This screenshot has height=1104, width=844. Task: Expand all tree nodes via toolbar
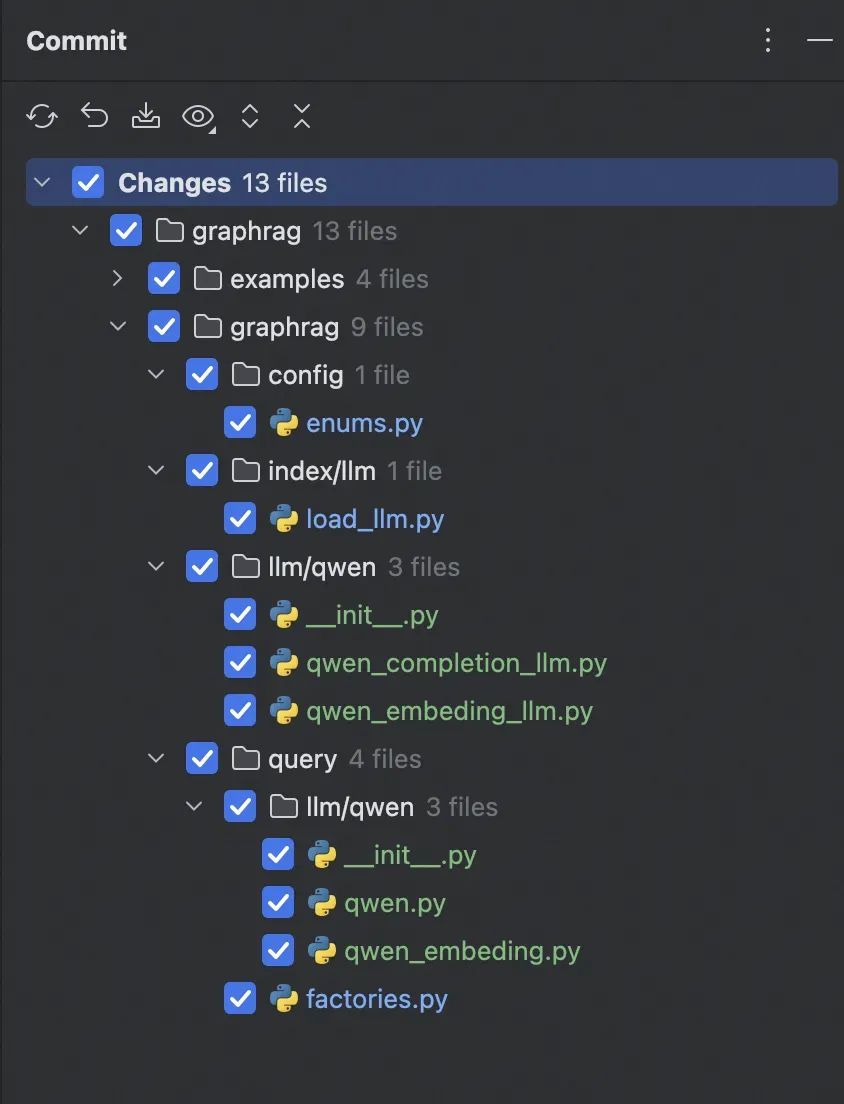coord(250,116)
